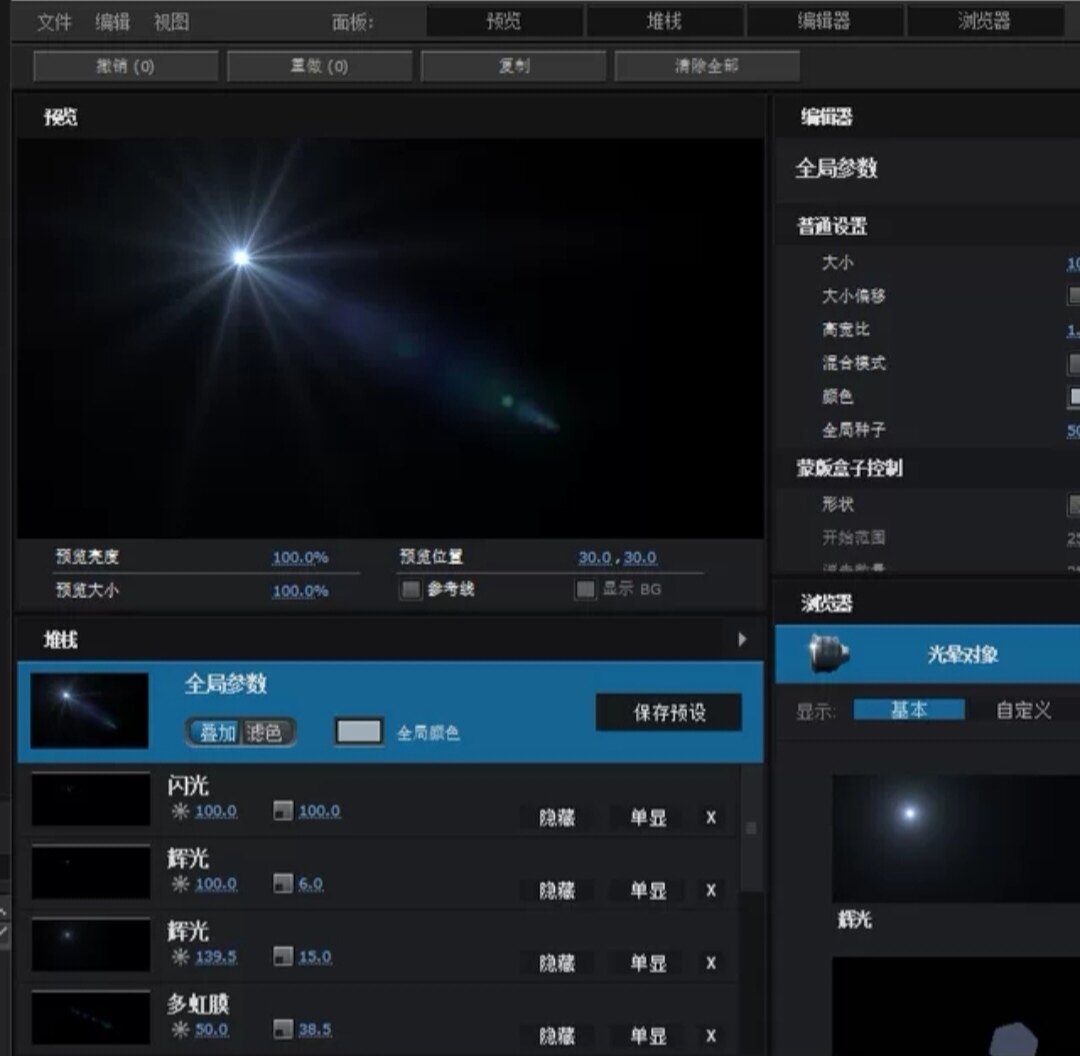The image size is (1080, 1056).
Task: Enable the 参考线 checkbox
Action: 410,590
